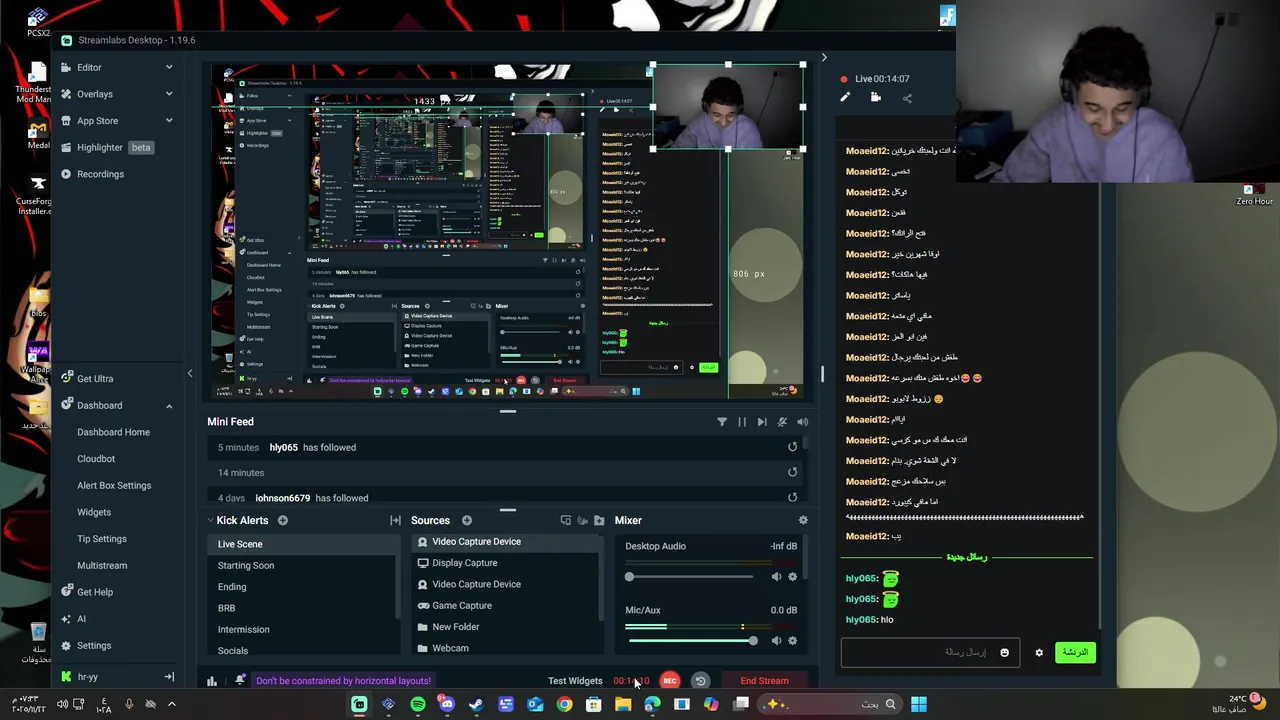Open Dashboard Home link
Viewport: 1280px width, 720px height.
(x=113, y=432)
